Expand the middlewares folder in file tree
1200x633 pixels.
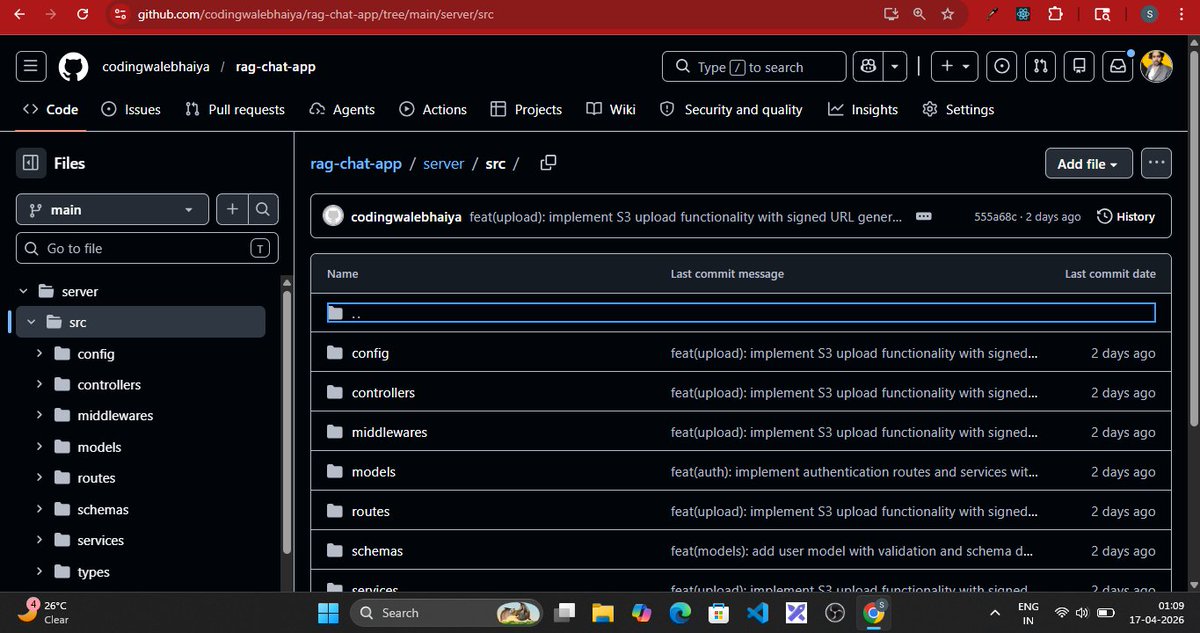pyautogui.click(x=39, y=416)
